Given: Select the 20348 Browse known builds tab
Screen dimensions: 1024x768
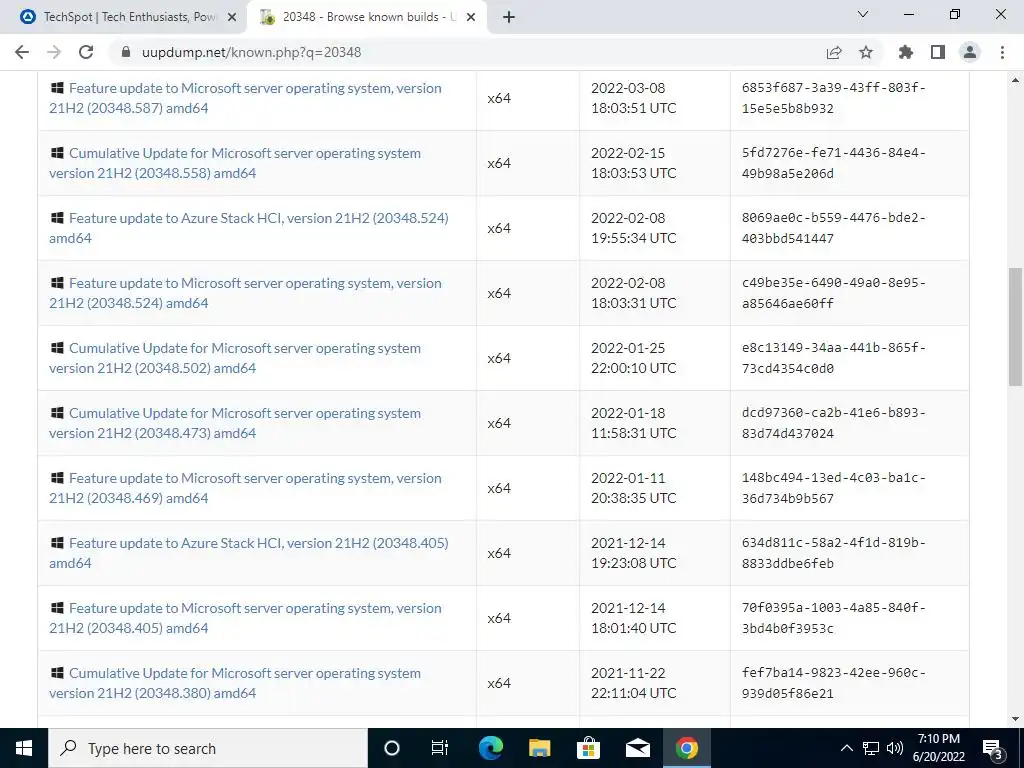Looking at the screenshot, I should click(x=367, y=17).
